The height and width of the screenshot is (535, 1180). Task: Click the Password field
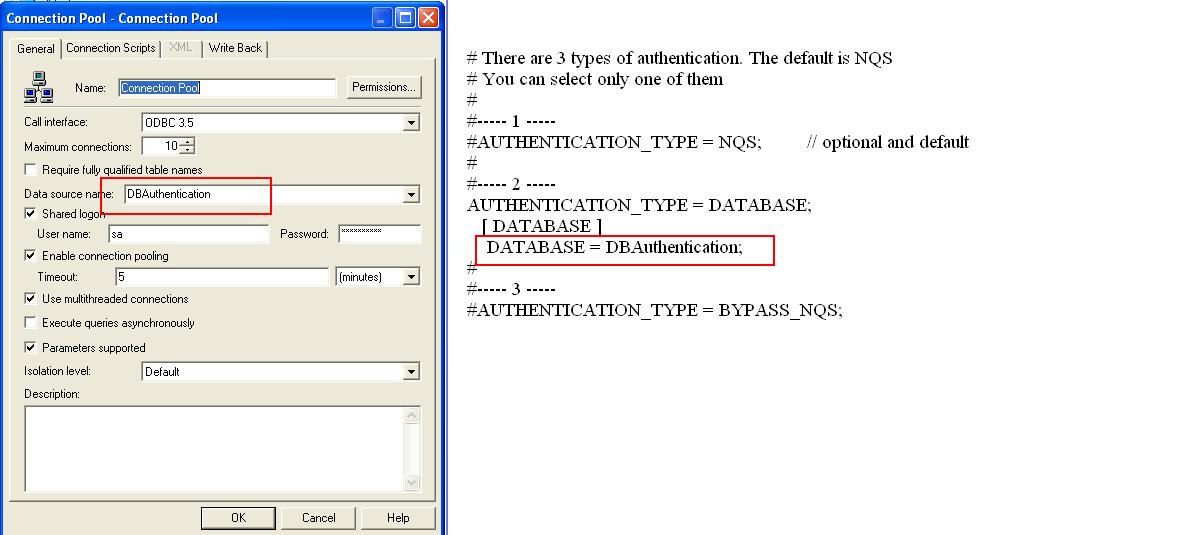[380, 234]
